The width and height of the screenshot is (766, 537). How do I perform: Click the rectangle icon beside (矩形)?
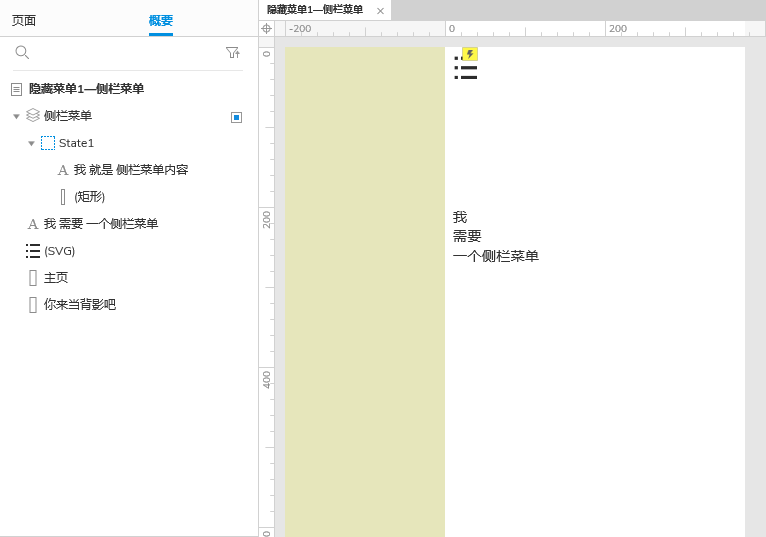point(63,197)
